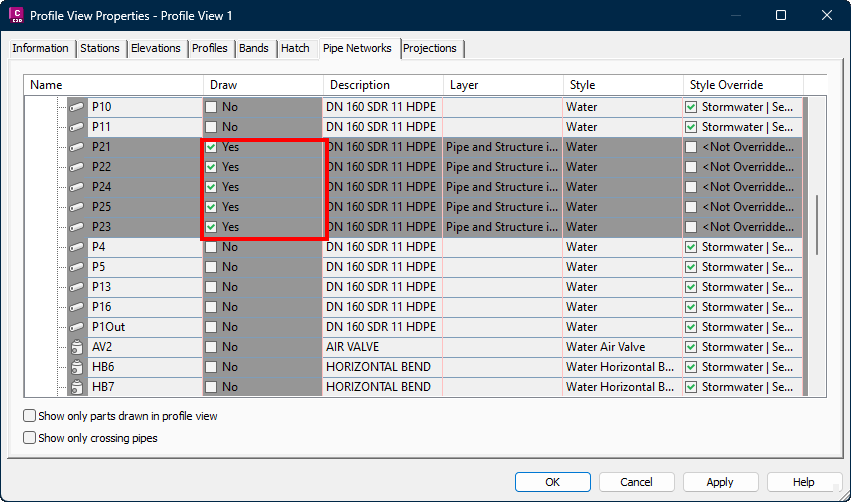Screen dimensions: 851x502
Task: Open the Help button
Action: 804,482
